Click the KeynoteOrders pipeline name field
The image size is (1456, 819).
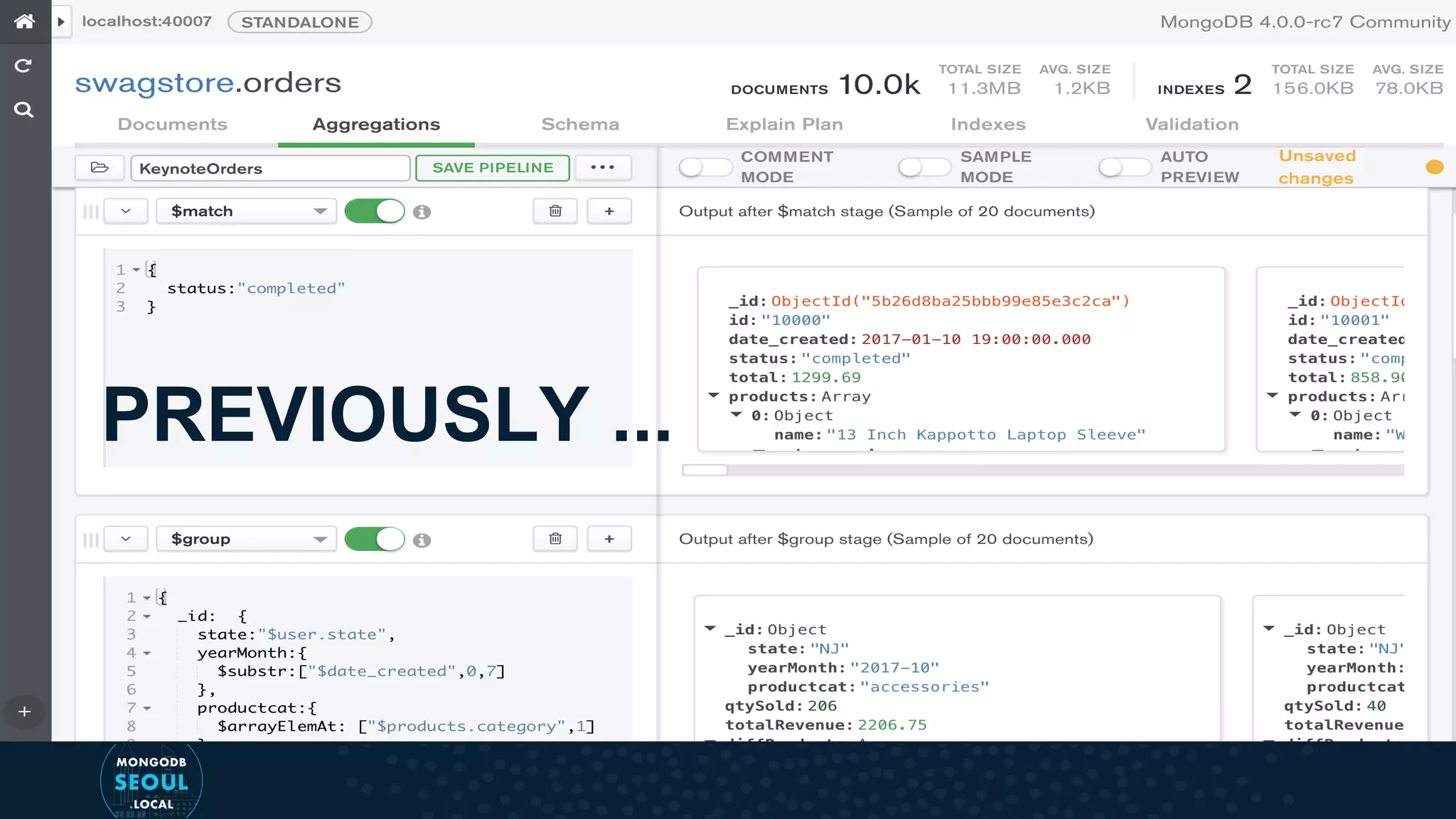pos(270,168)
